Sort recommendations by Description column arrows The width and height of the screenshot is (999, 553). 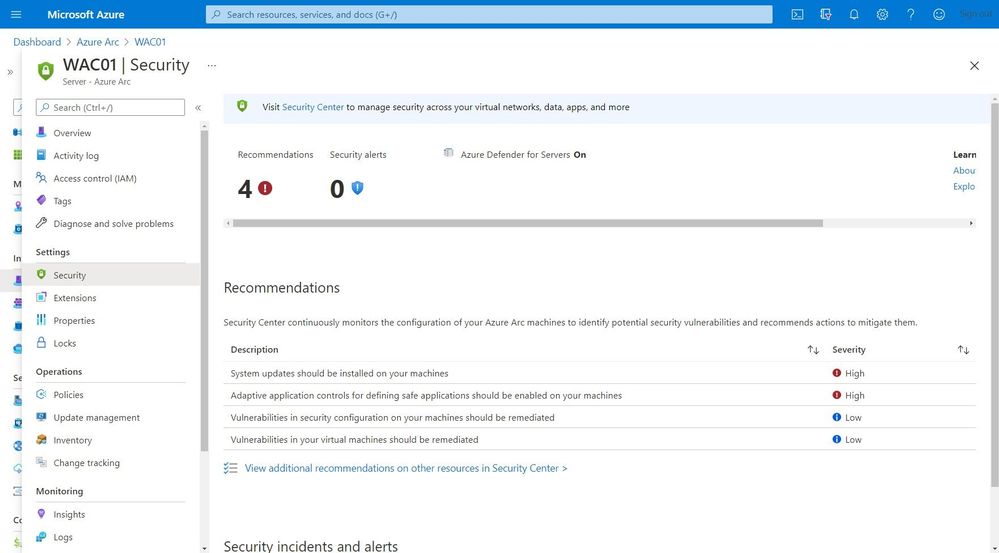point(813,350)
